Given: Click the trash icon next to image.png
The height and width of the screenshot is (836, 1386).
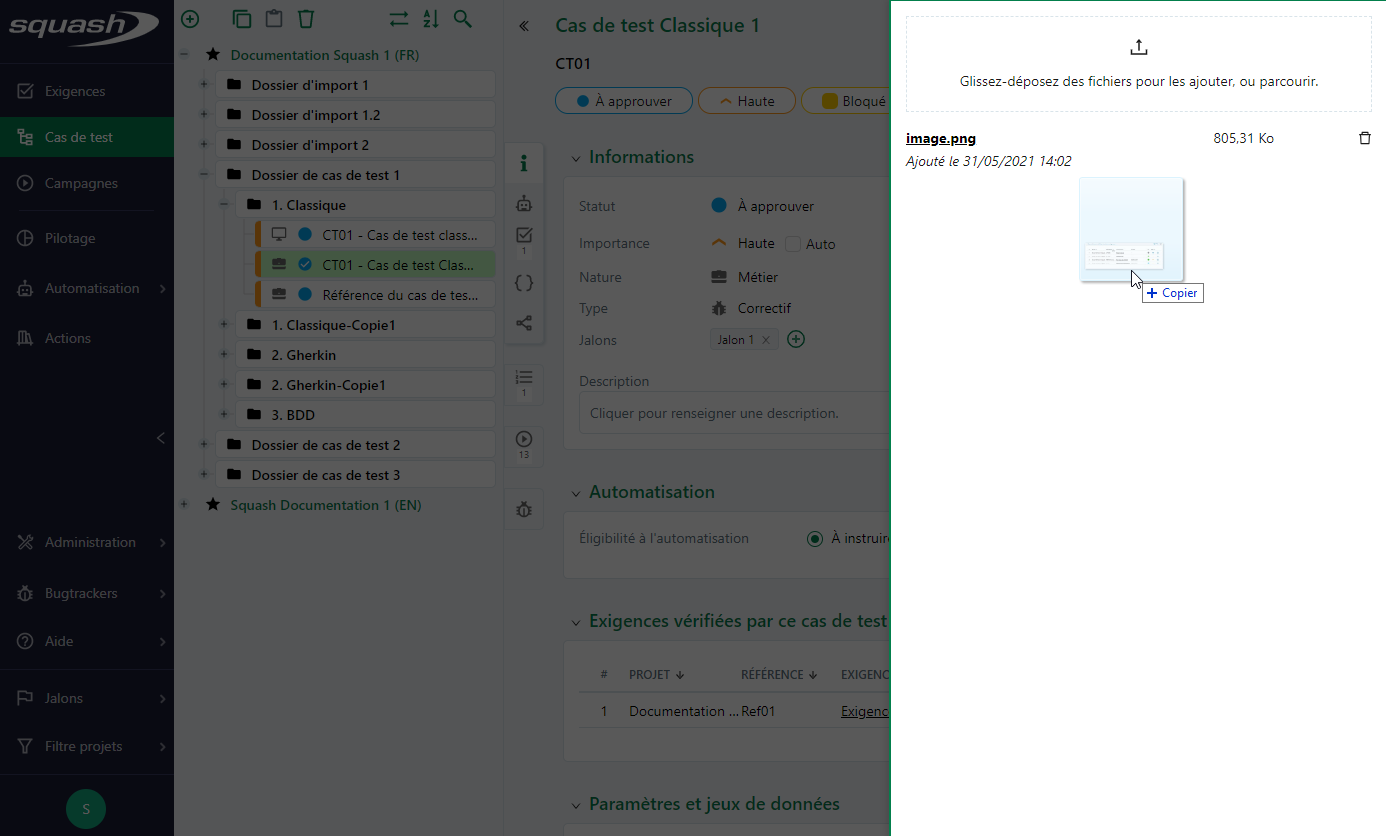Looking at the screenshot, I should [x=1365, y=138].
